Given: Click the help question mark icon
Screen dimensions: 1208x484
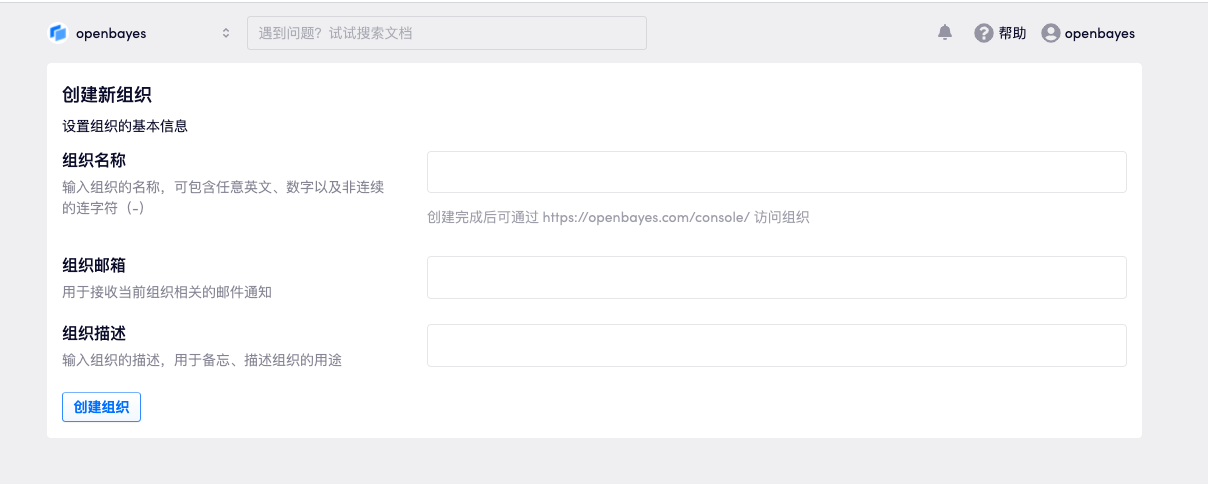Looking at the screenshot, I should pyautogui.click(x=983, y=33).
